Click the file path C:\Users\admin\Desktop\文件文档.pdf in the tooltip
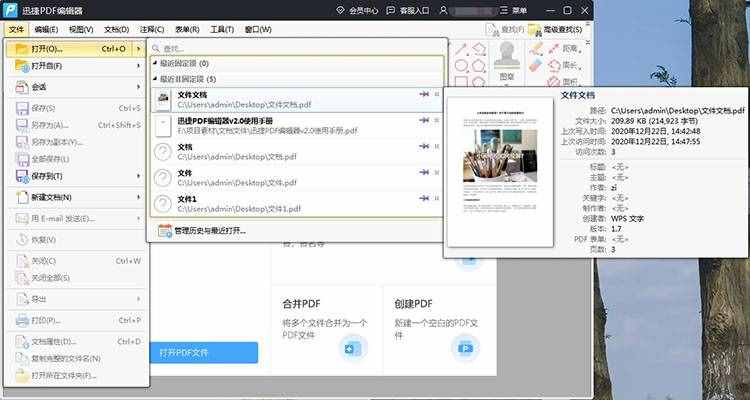The height and width of the screenshot is (400, 750). [678, 110]
